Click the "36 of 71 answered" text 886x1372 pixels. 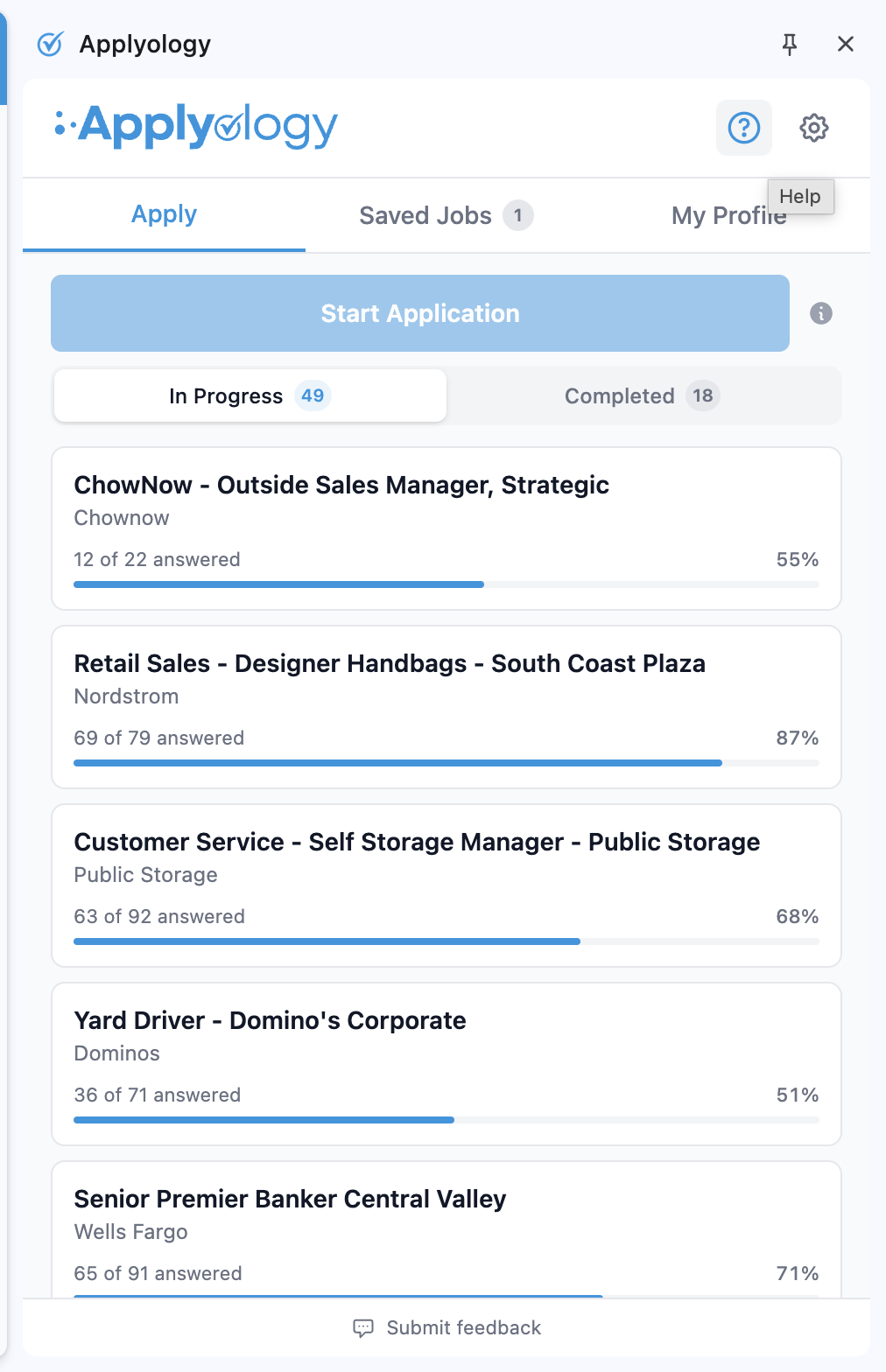(158, 1095)
